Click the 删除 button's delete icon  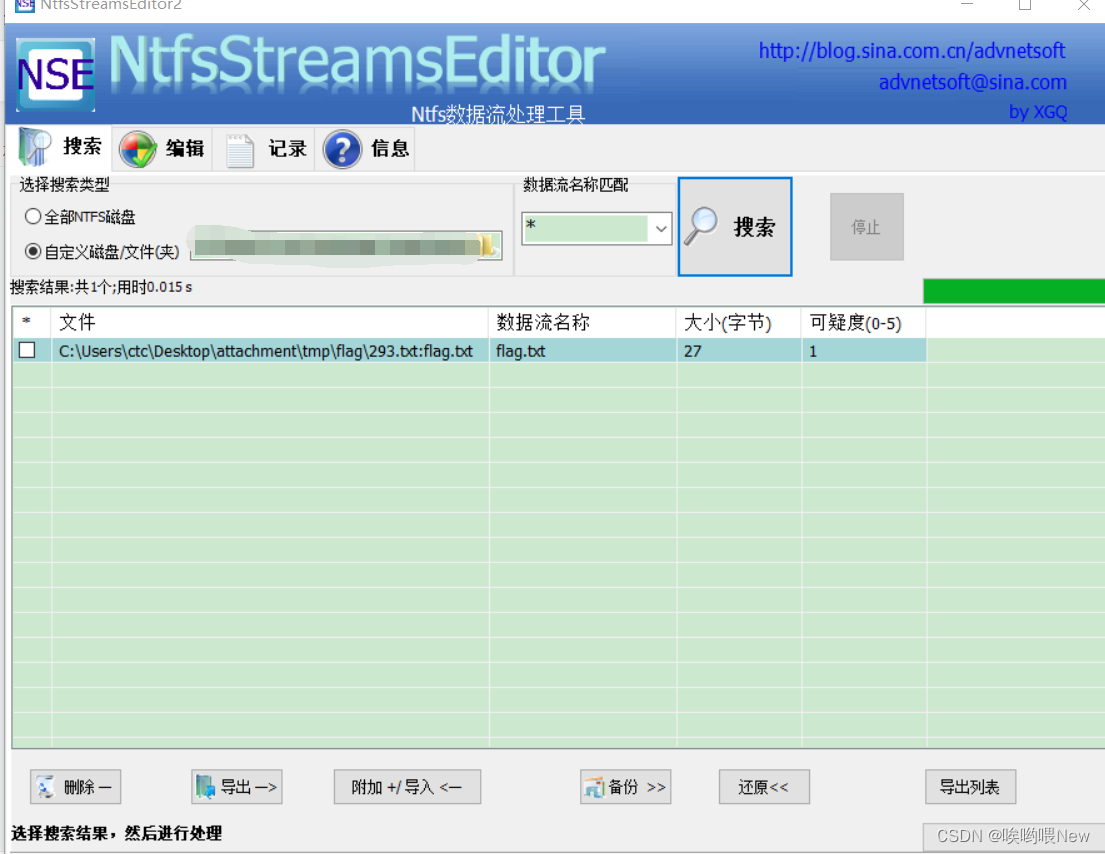46,787
